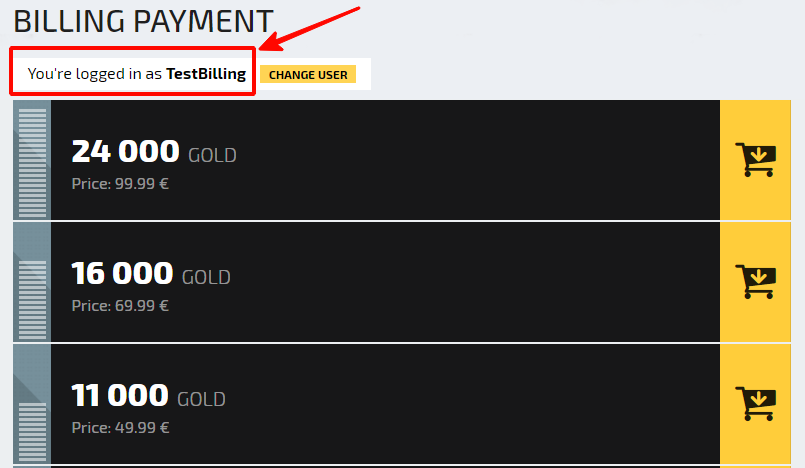Screen dimensions: 805x468
Task: Click the Price: 49.99 € text
Action: tap(120, 428)
